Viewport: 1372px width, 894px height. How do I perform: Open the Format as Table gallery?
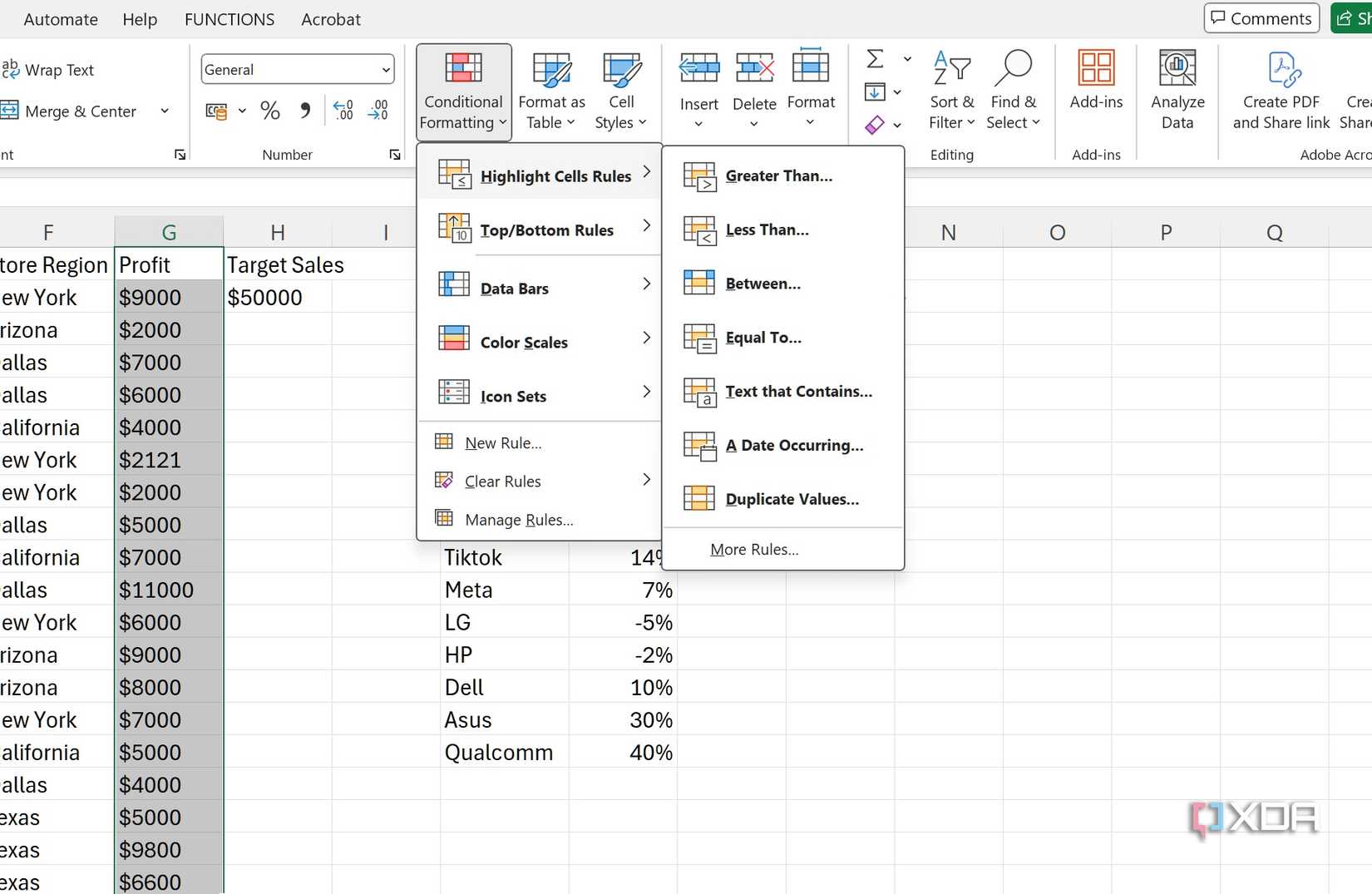pyautogui.click(x=550, y=91)
